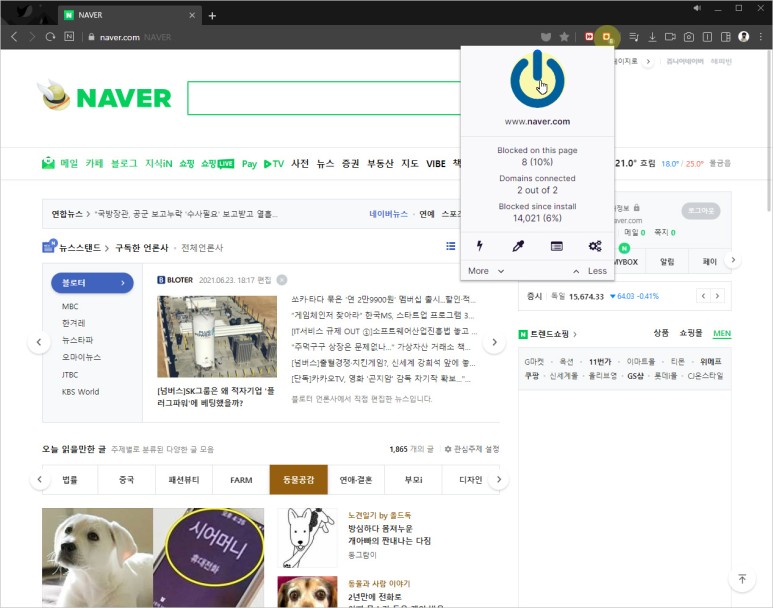Go forward with the toolbar arrow

click(32, 37)
